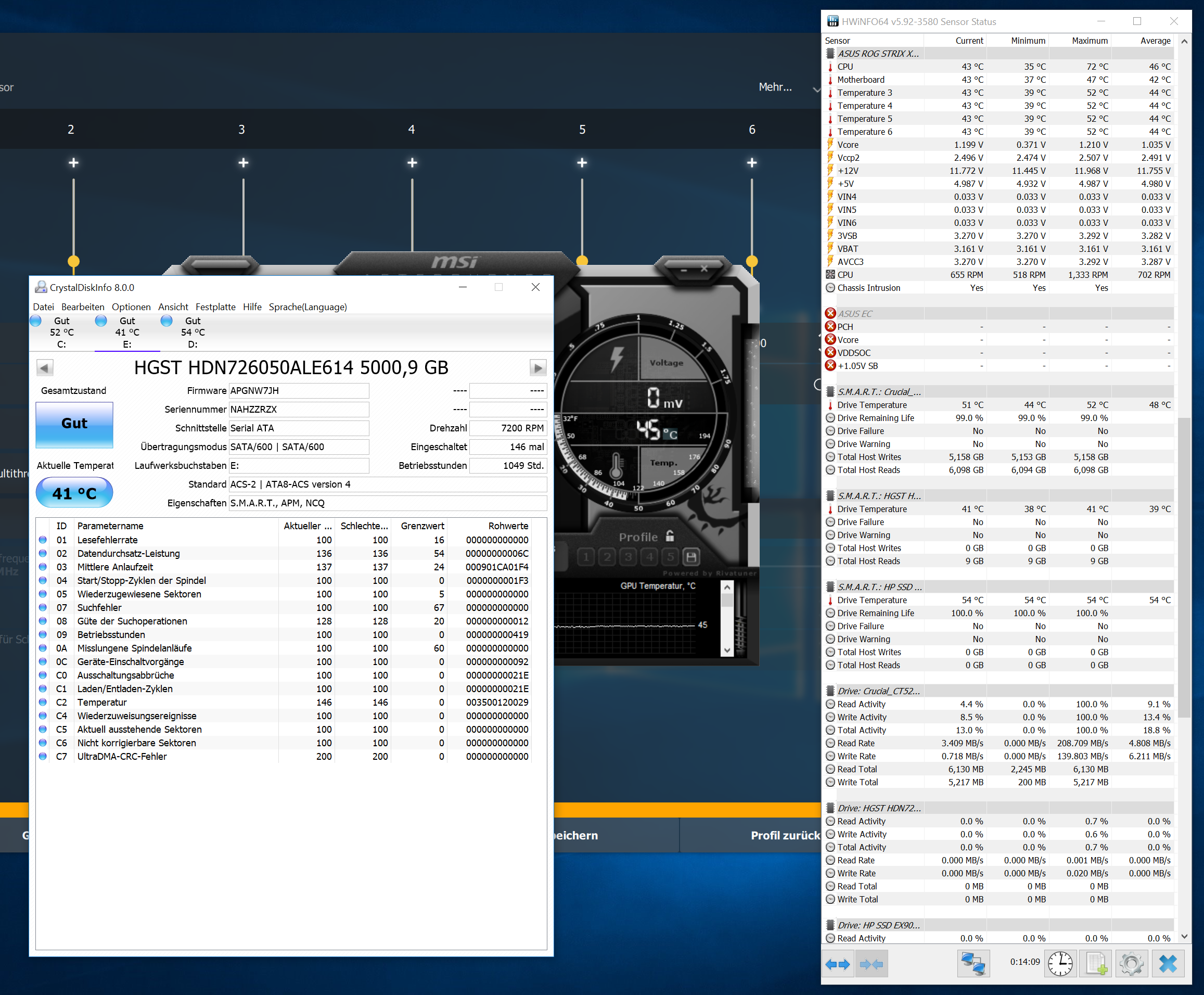Click the blue X close sensors icon
Screen dimensions: 1204x995
[1168, 964]
